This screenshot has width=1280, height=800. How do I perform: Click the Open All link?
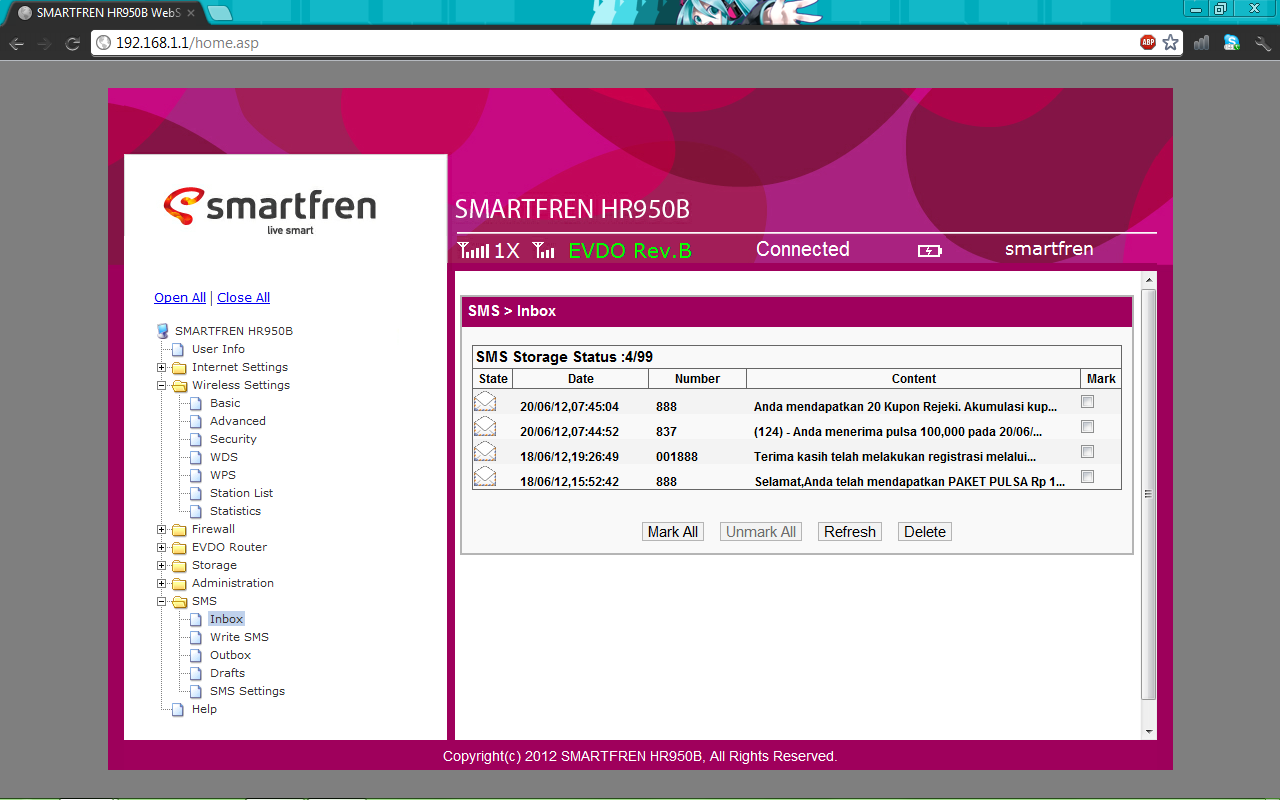point(180,297)
